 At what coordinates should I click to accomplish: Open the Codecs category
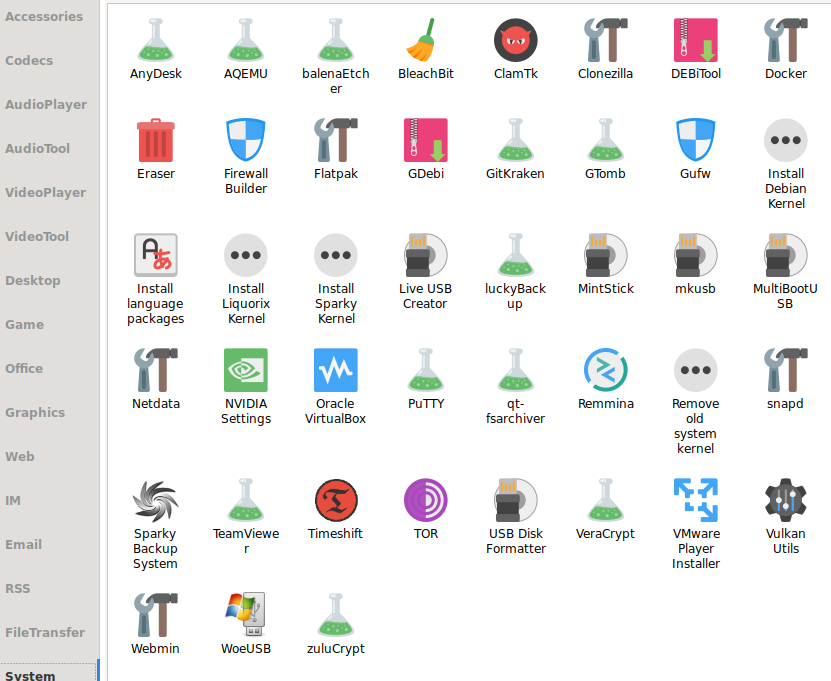point(29,60)
